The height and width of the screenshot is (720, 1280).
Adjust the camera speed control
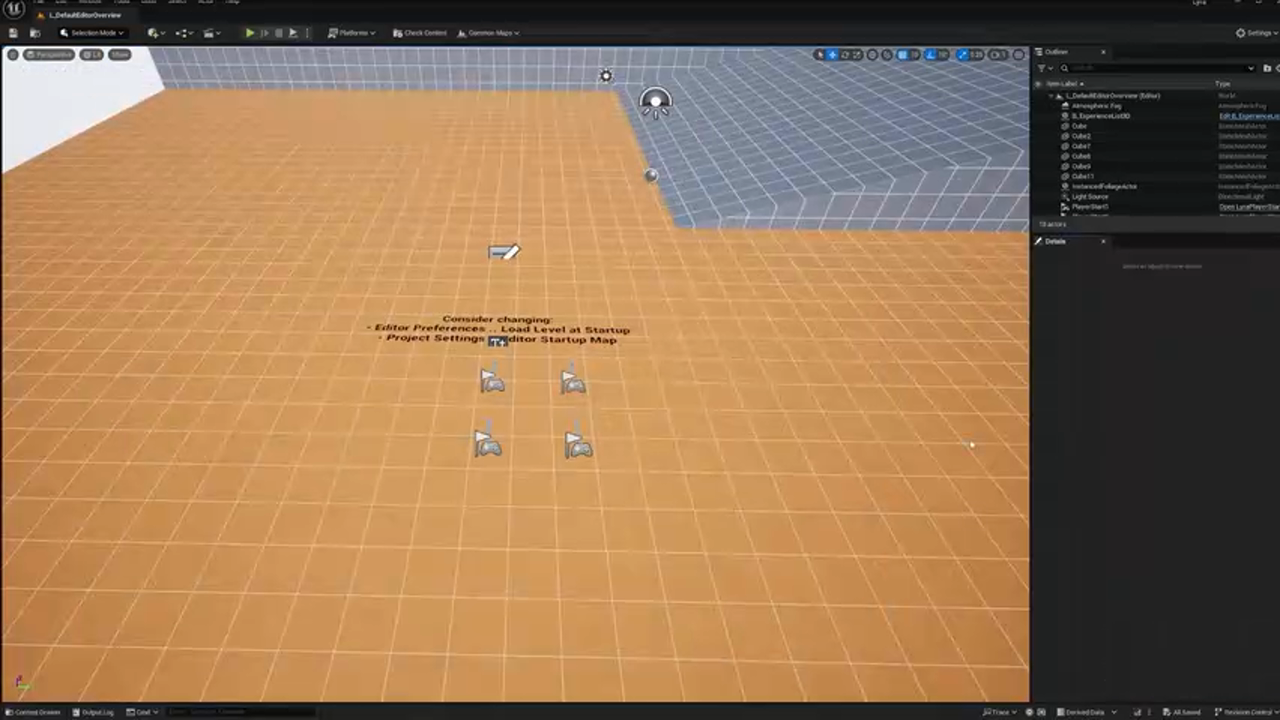[x=997, y=55]
